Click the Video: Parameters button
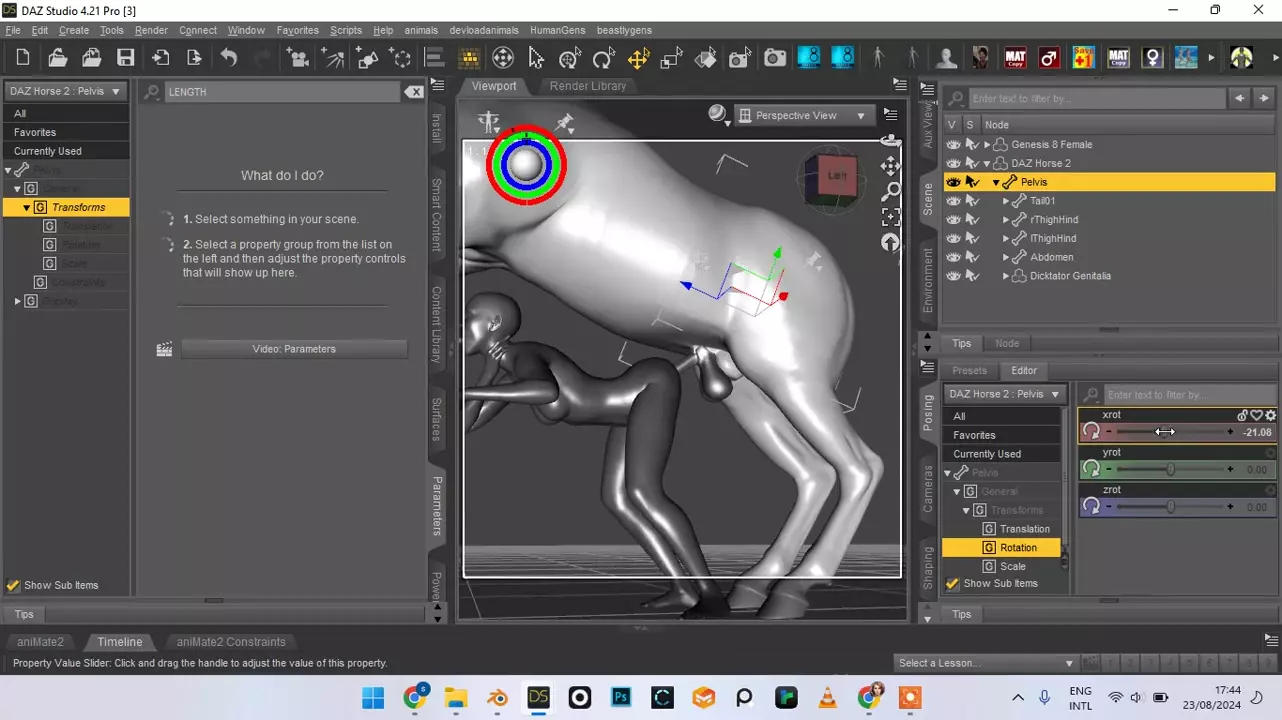The width and height of the screenshot is (1282, 720). [x=294, y=349]
